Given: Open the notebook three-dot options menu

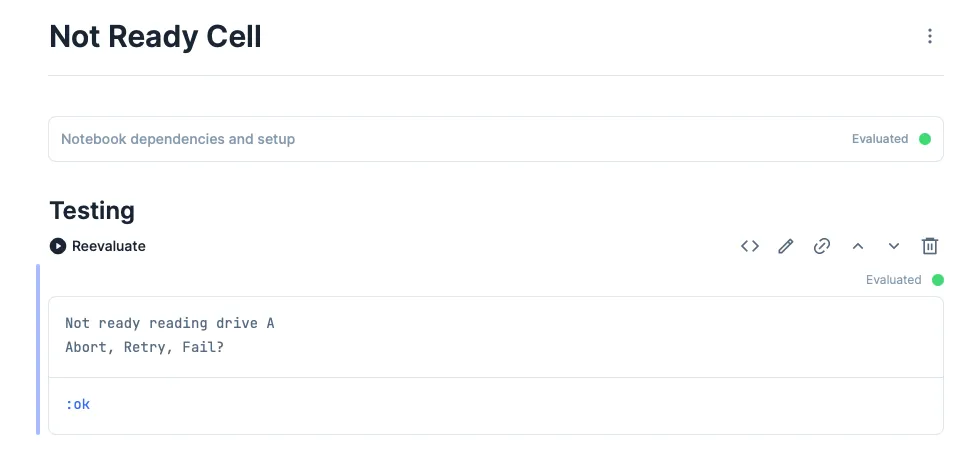Looking at the screenshot, I should 929,37.
